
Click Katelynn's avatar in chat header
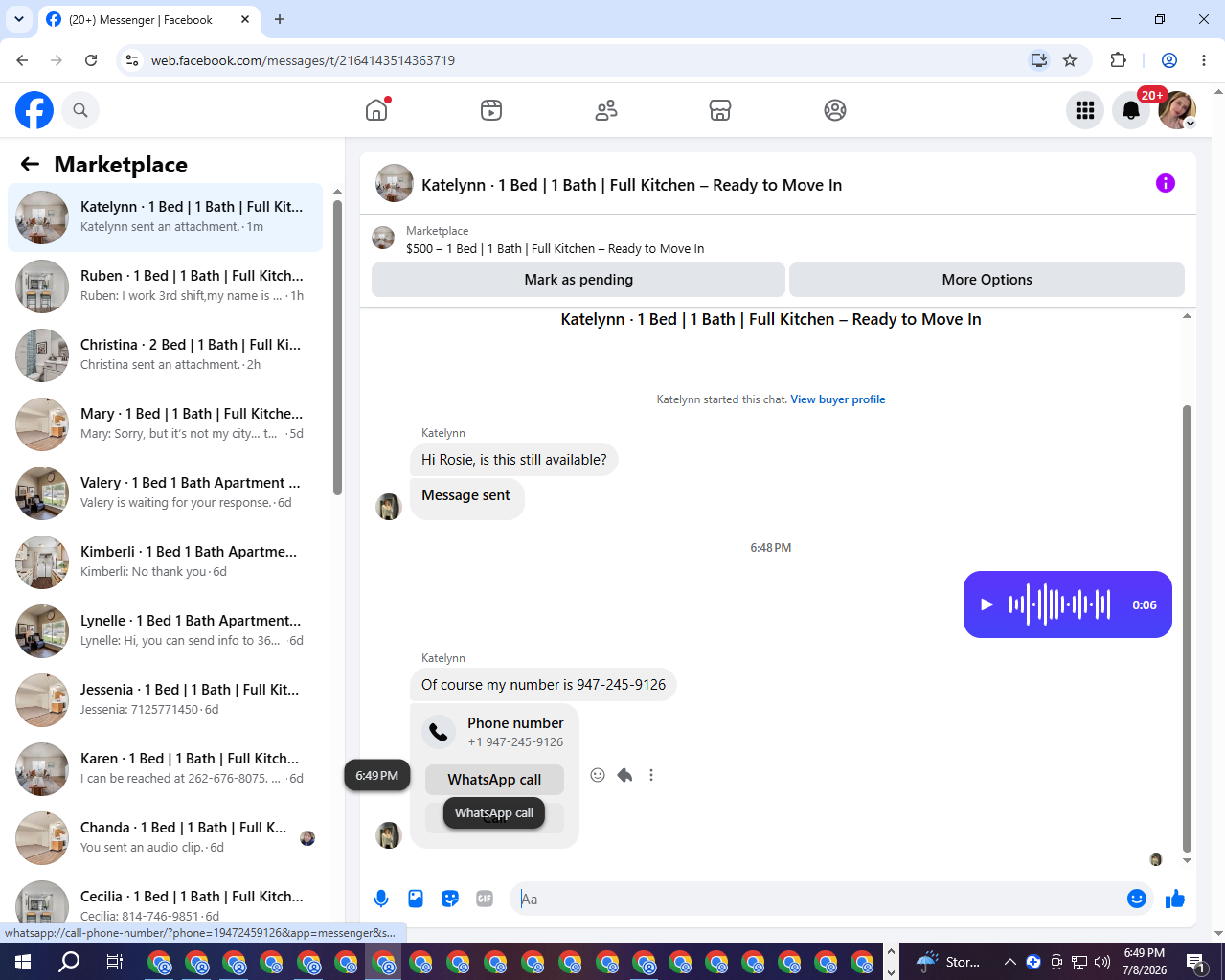394,184
